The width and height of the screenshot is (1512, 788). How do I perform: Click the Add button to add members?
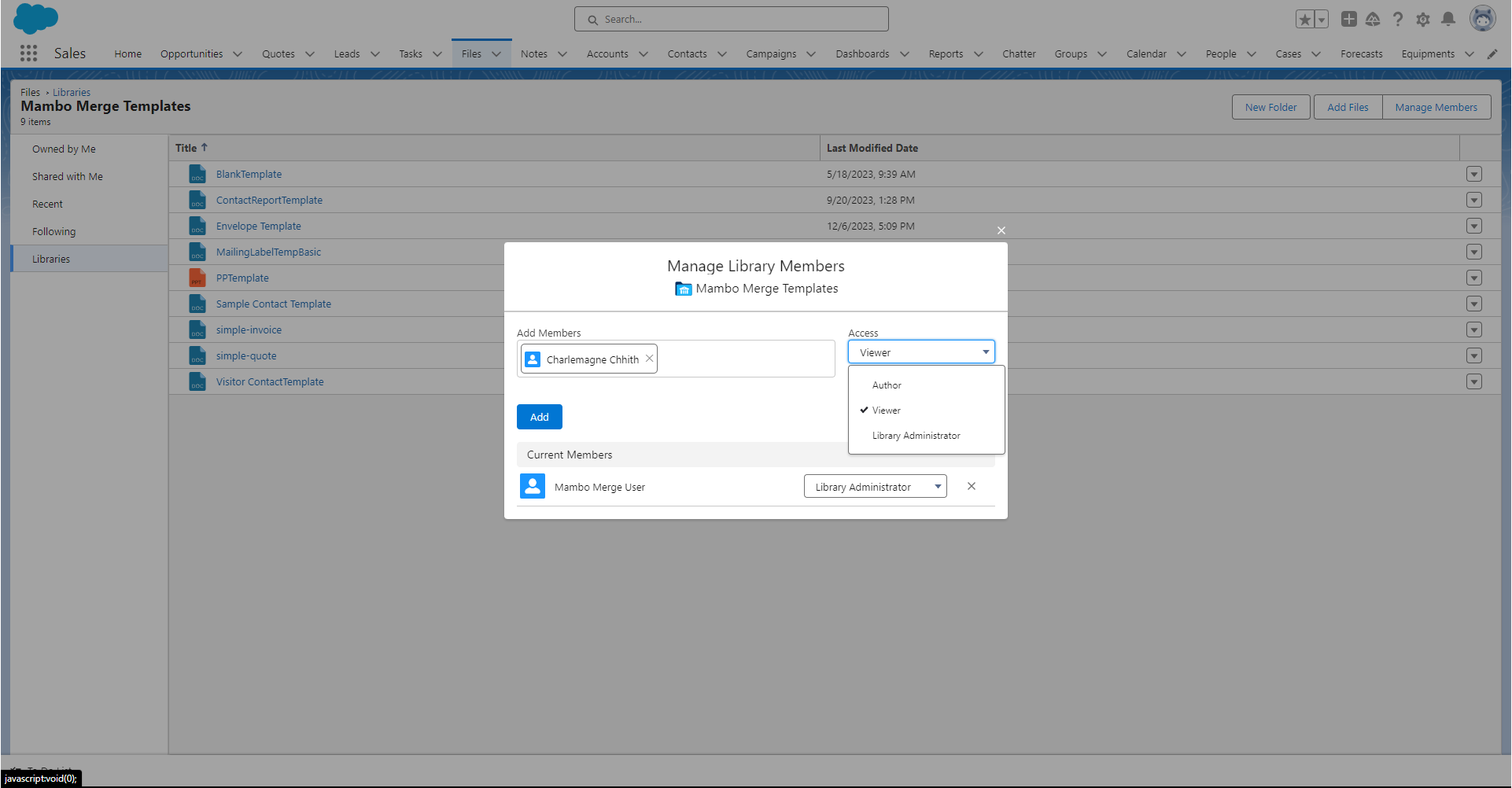pyautogui.click(x=539, y=417)
